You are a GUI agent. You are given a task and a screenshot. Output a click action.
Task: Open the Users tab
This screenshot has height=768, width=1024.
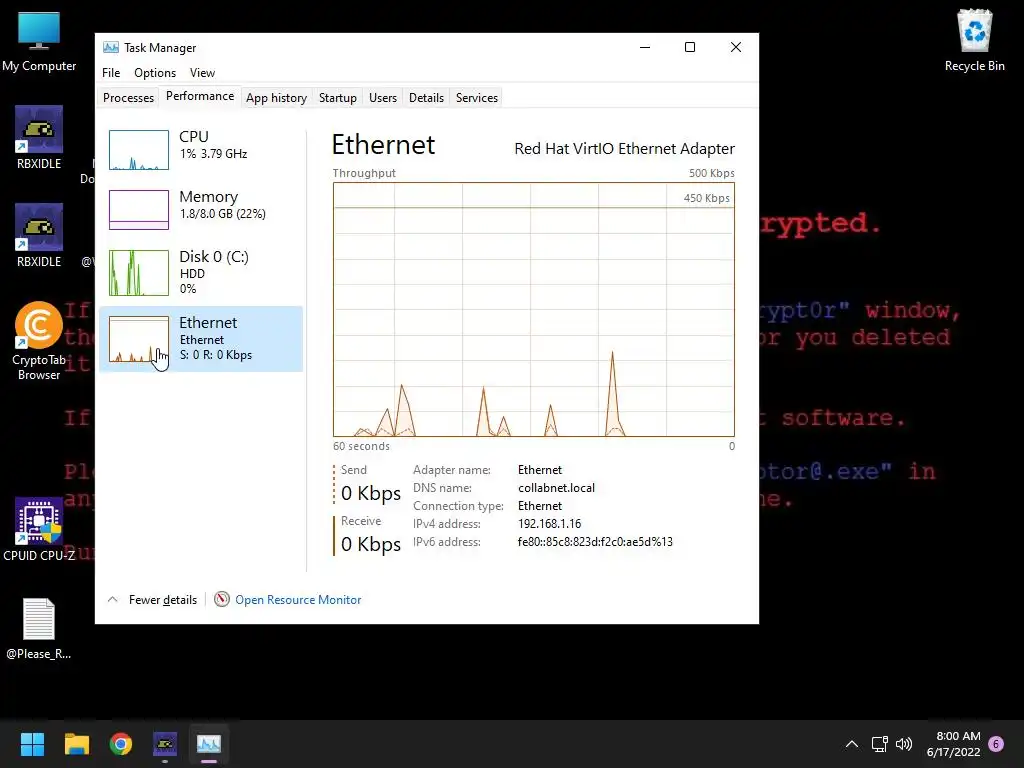coord(383,97)
